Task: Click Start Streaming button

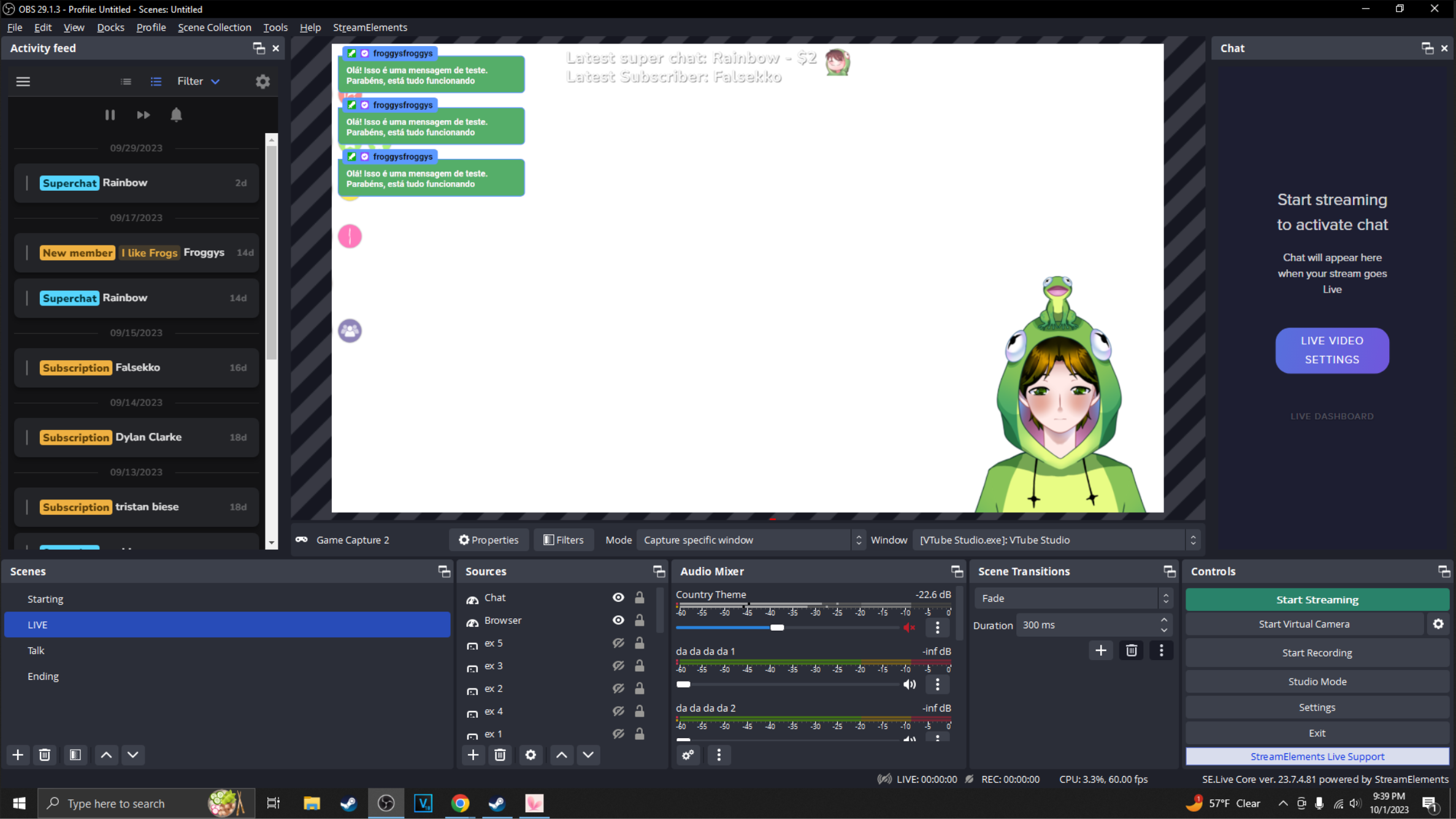Action: coord(1317,600)
